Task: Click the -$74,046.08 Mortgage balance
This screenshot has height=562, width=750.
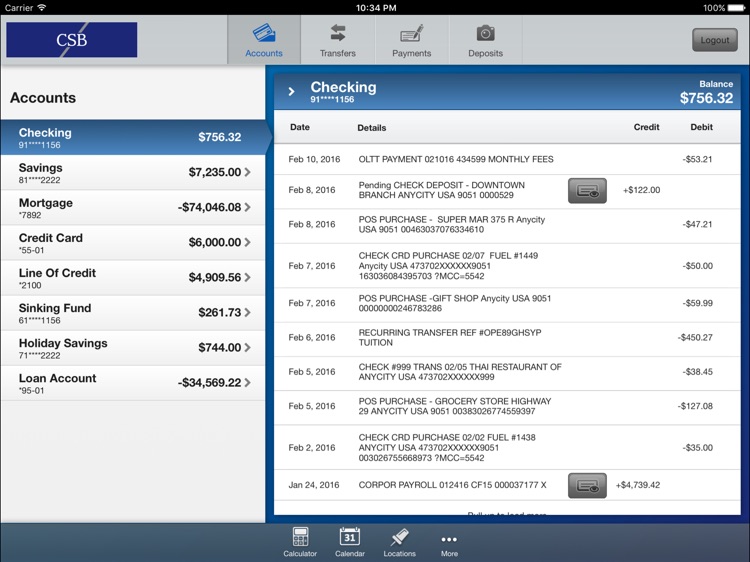Action: coord(210,208)
